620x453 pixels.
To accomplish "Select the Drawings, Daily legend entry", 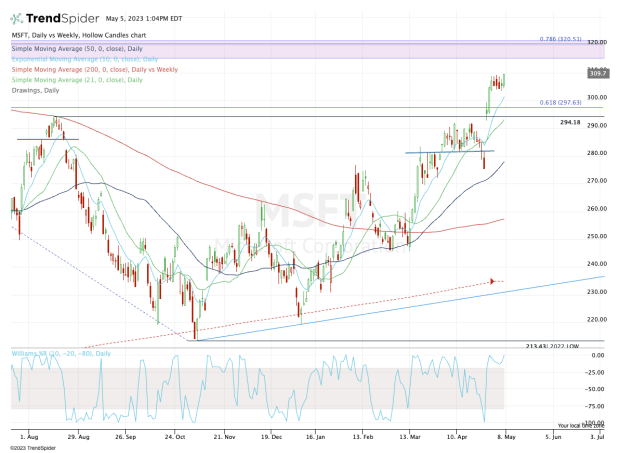I will tap(35, 91).
